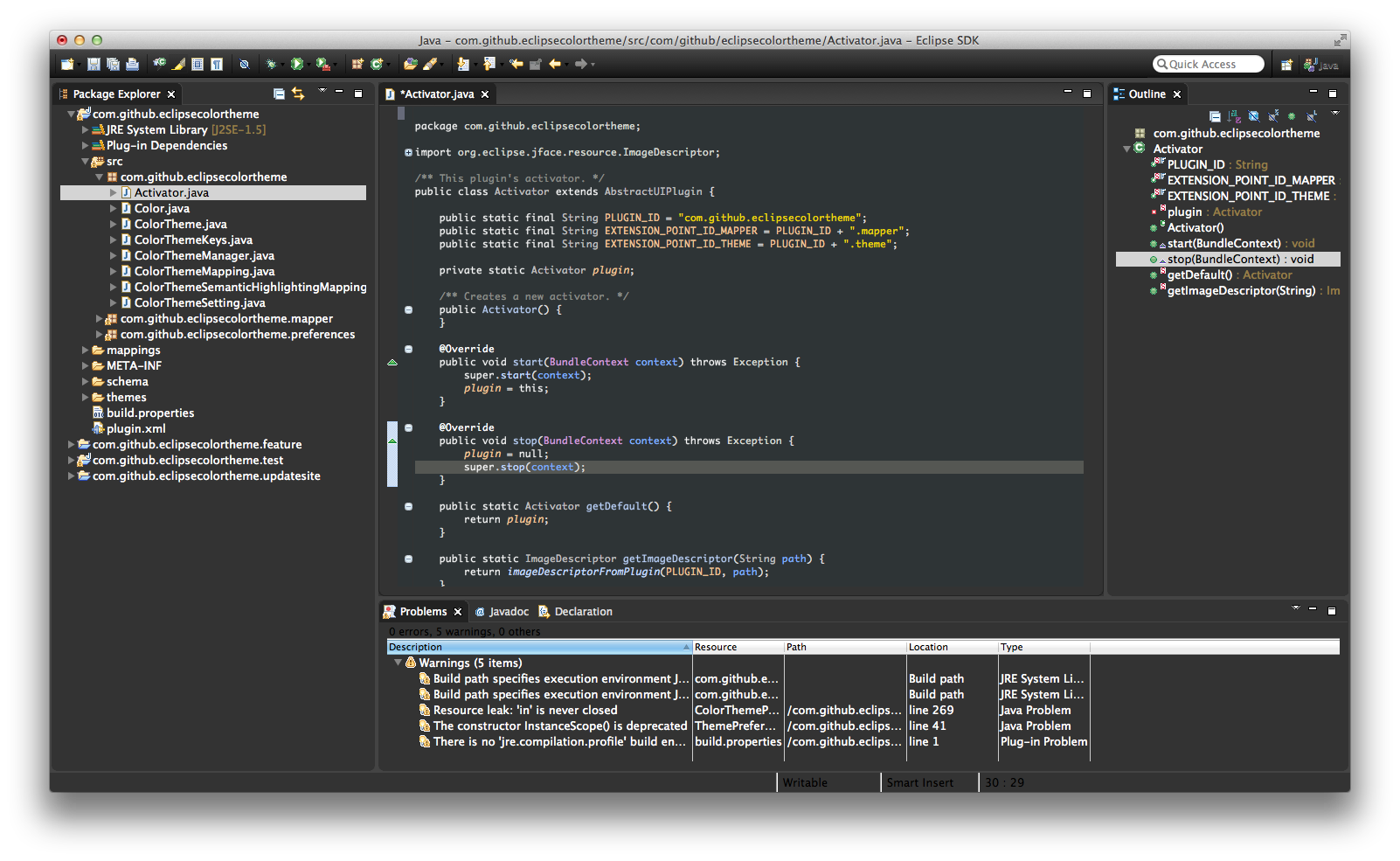The height and width of the screenshot is (861, 1400).
Task: Toggle Skip All Breakpoints
Action: coord(245,64)
